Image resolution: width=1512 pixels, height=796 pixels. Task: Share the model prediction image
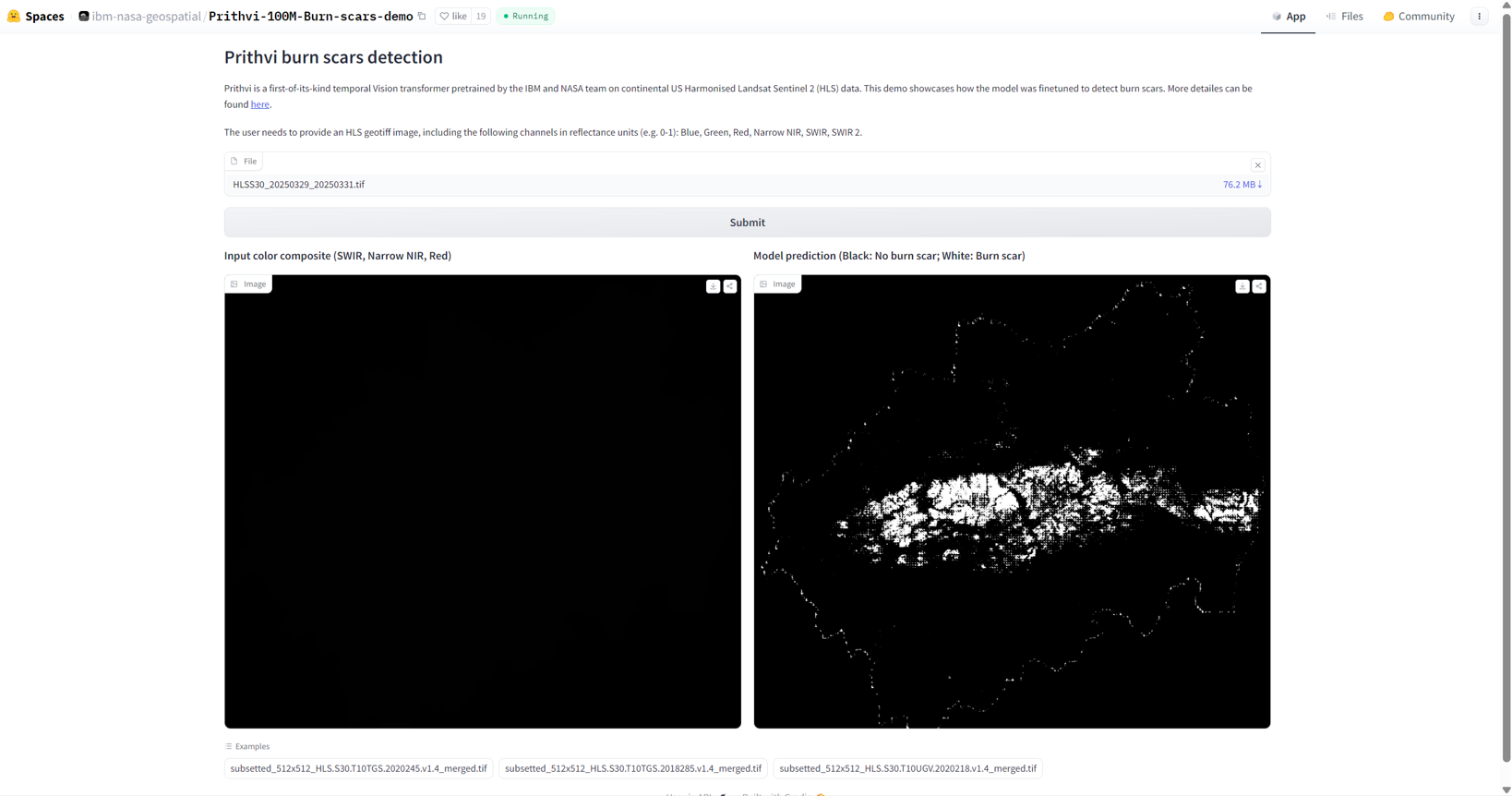[x=1259, y=286]
